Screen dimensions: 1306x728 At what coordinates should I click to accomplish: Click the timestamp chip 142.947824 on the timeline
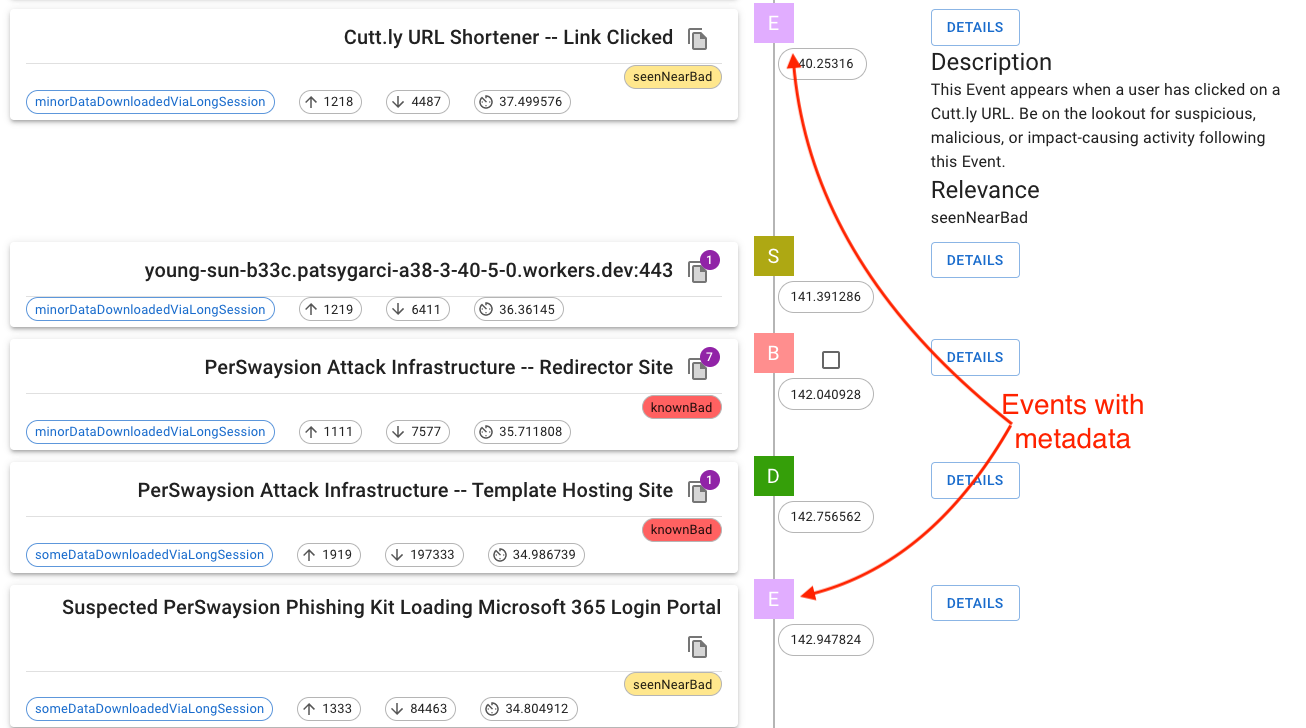coord(825,639)
